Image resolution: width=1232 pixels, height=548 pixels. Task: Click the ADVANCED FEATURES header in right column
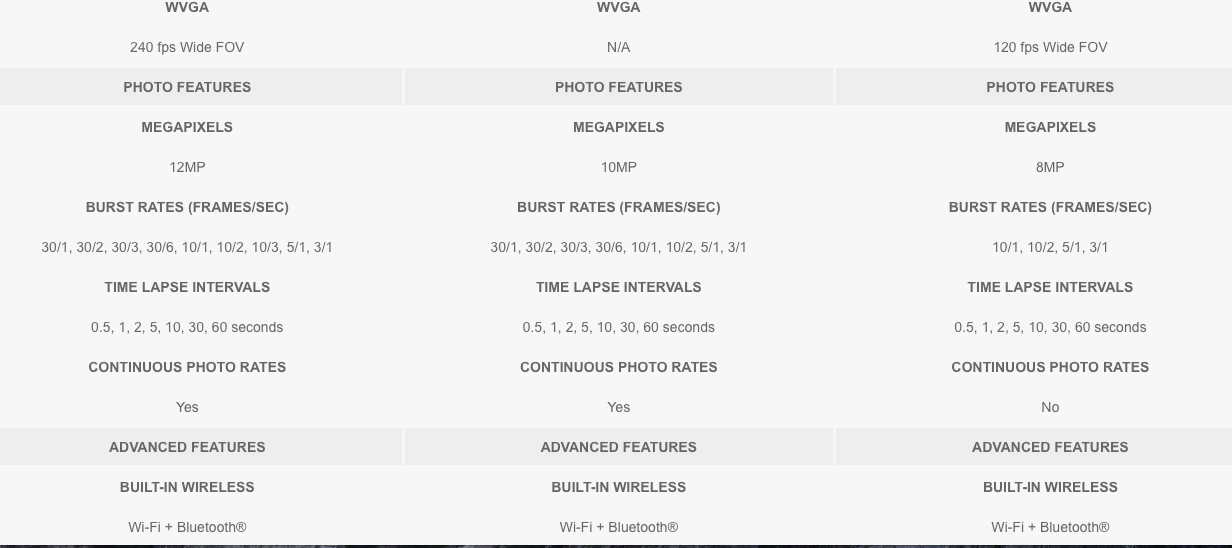tap(1050, 447)
